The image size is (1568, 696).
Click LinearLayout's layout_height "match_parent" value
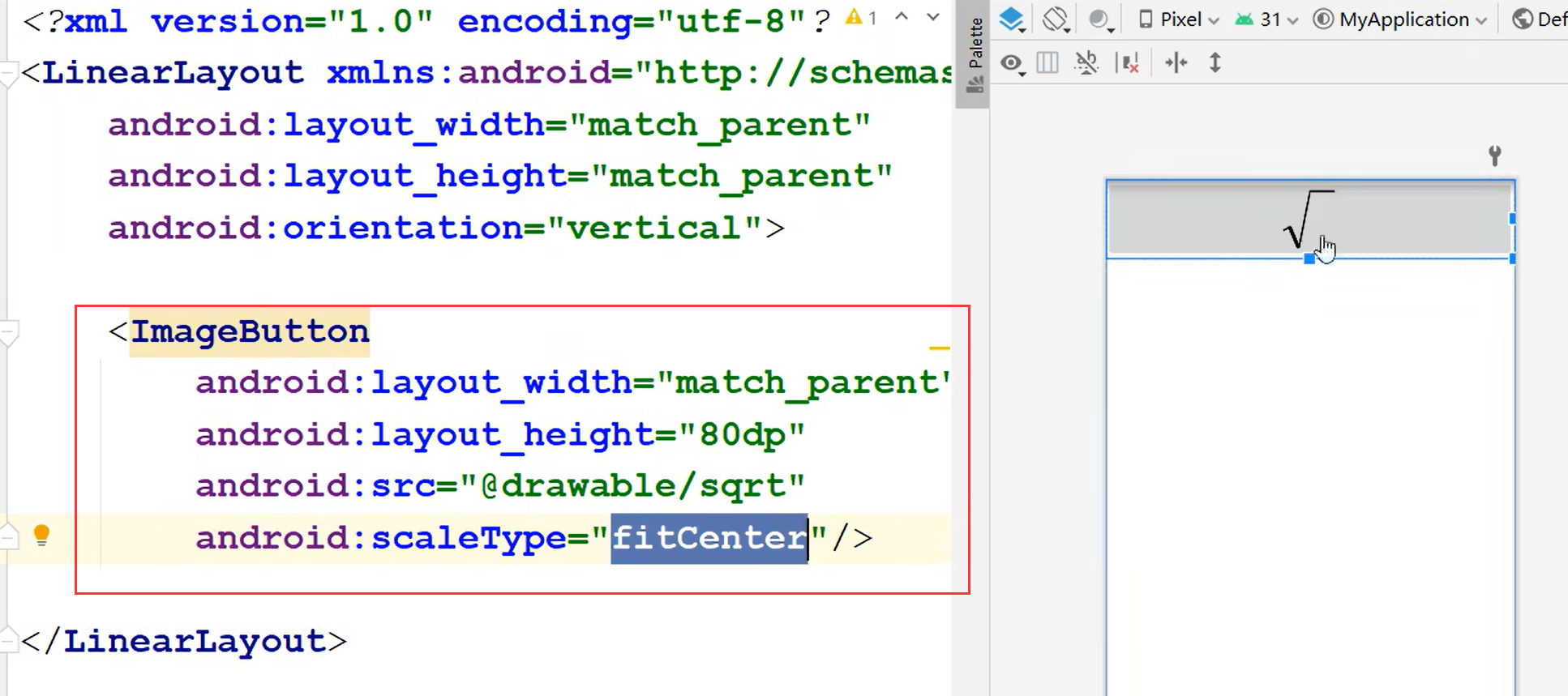tap(742, 176)
